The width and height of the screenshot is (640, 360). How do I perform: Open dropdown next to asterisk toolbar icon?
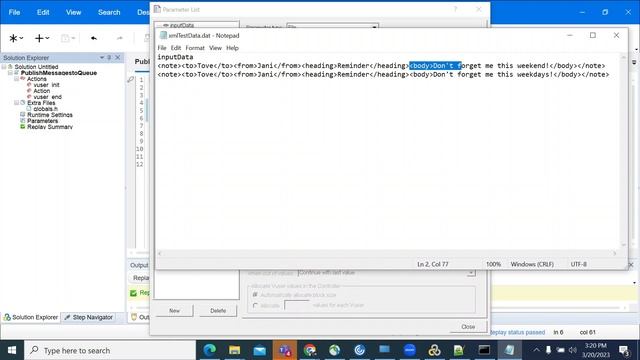[21, 38]
